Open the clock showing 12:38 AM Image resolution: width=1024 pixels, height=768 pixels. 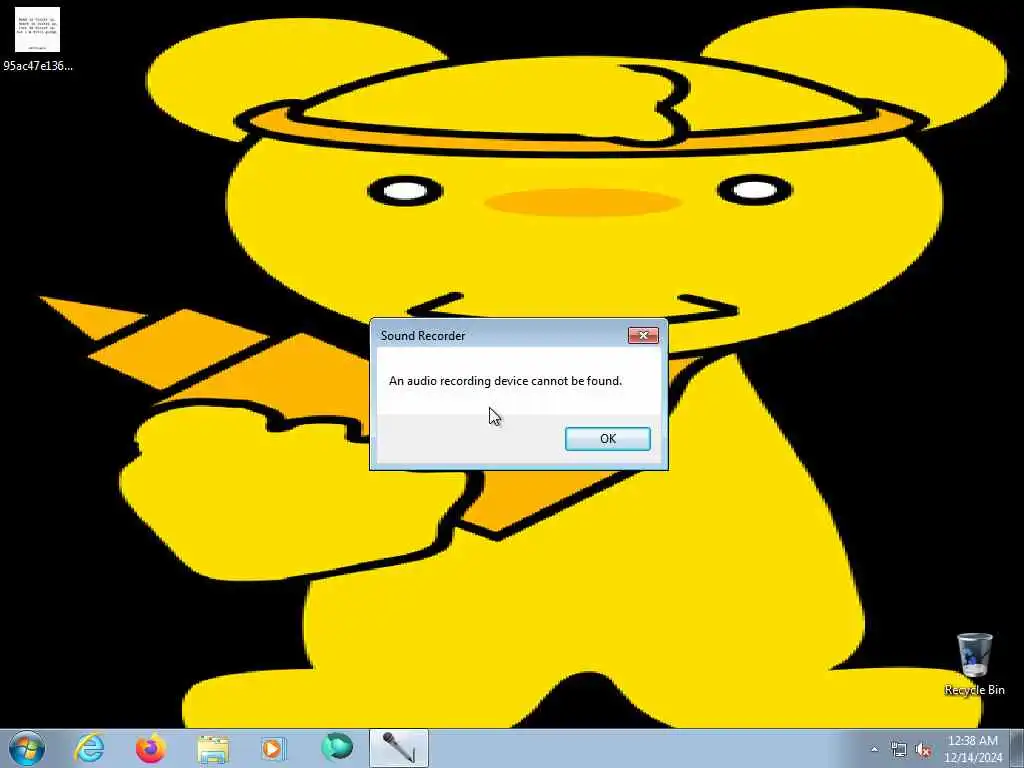coord(973,749)
